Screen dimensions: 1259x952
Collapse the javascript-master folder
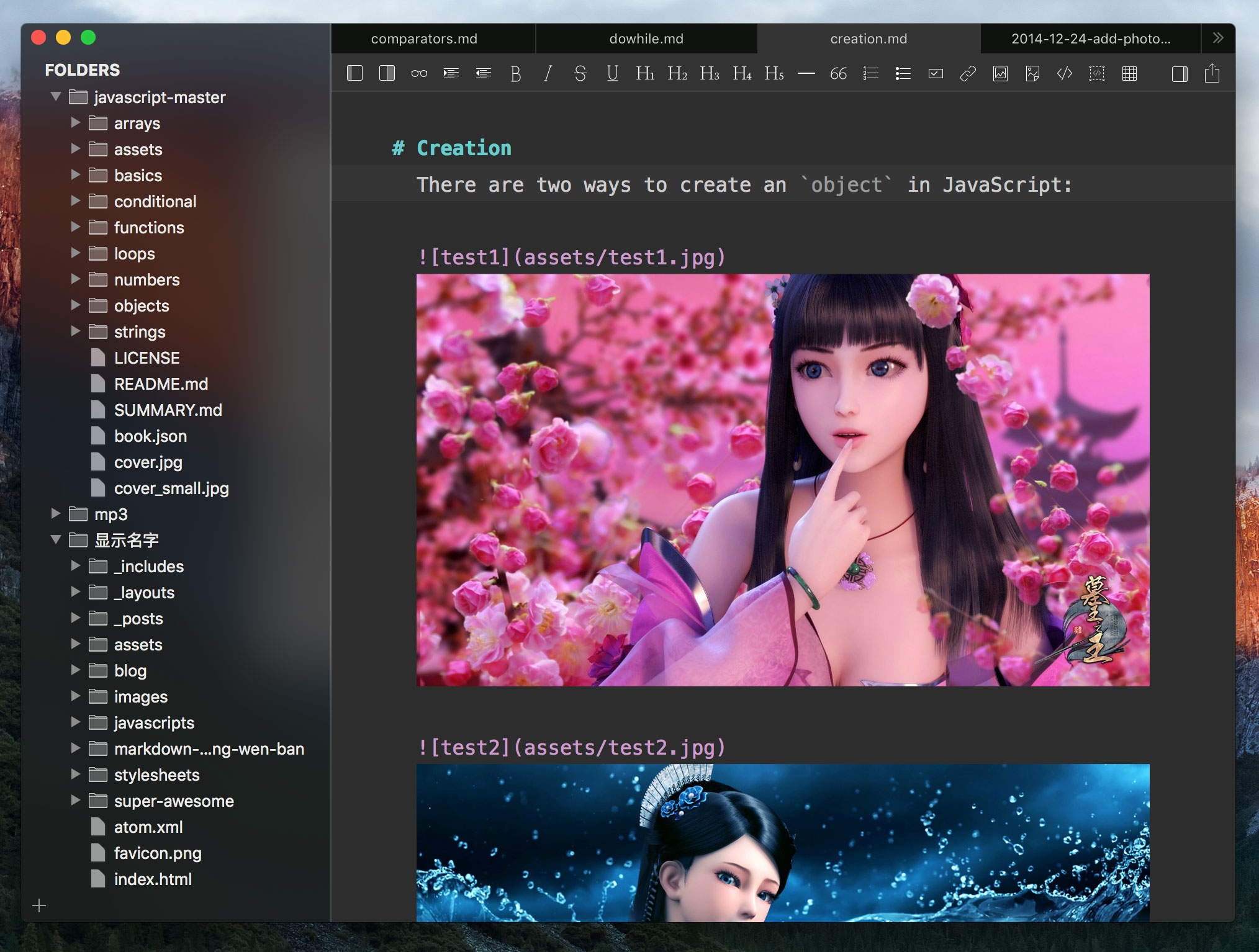56,97
